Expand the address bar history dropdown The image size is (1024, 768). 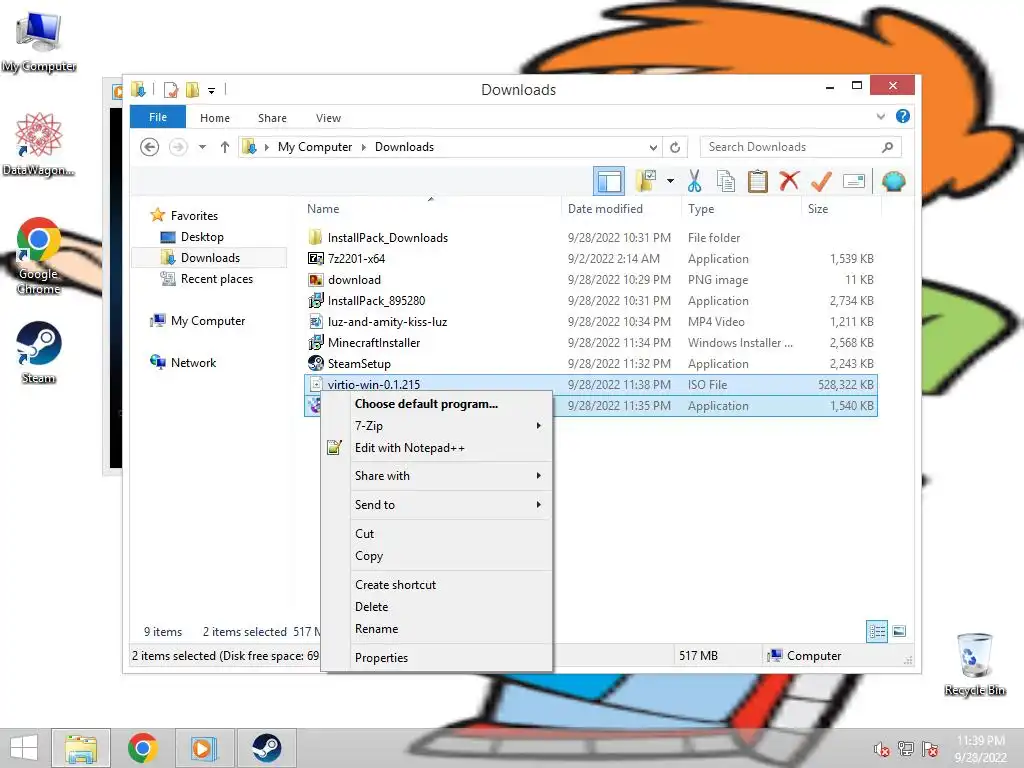(x=653, y=147)
